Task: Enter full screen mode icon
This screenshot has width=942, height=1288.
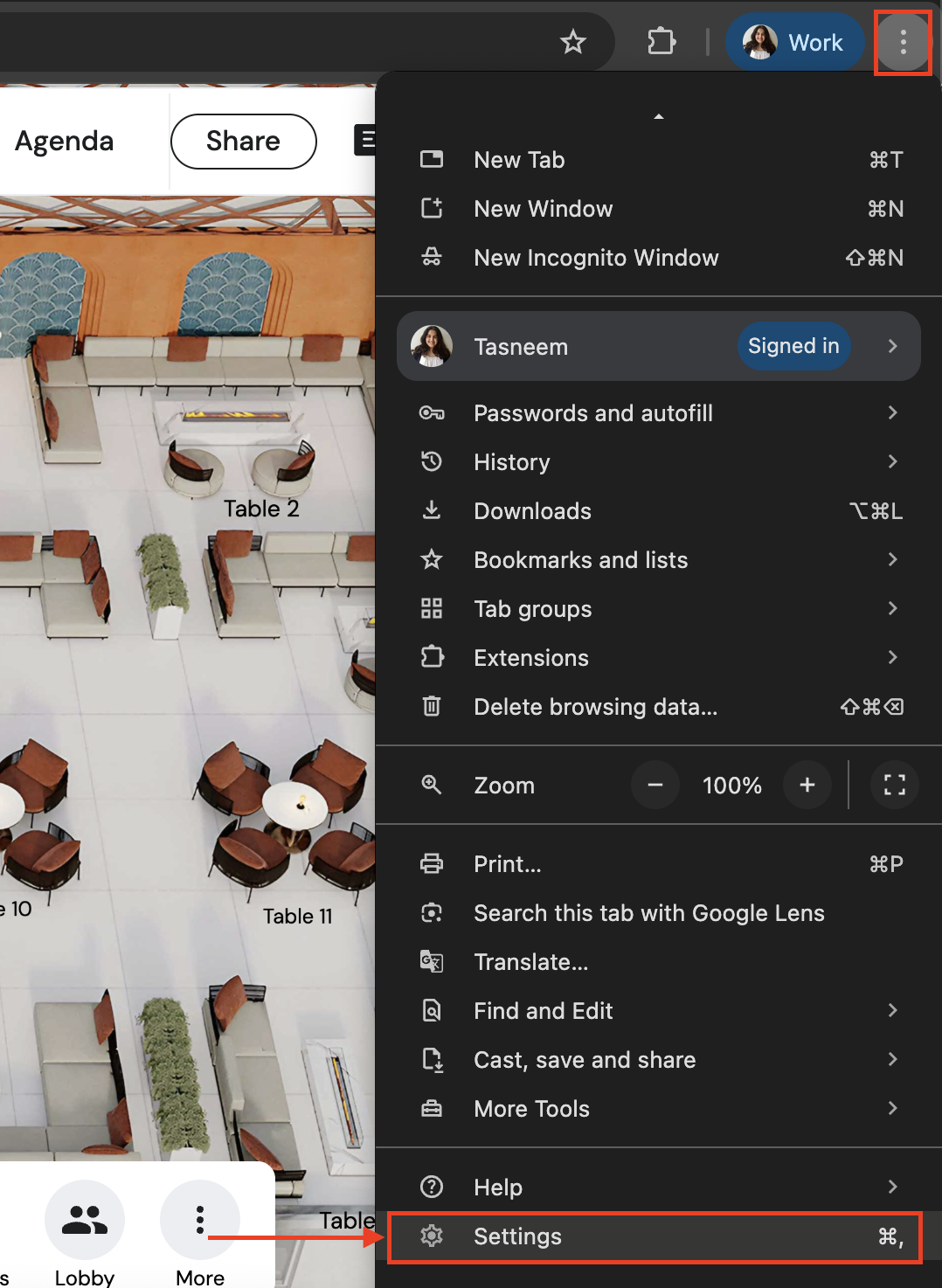Action: coord(894,785)
